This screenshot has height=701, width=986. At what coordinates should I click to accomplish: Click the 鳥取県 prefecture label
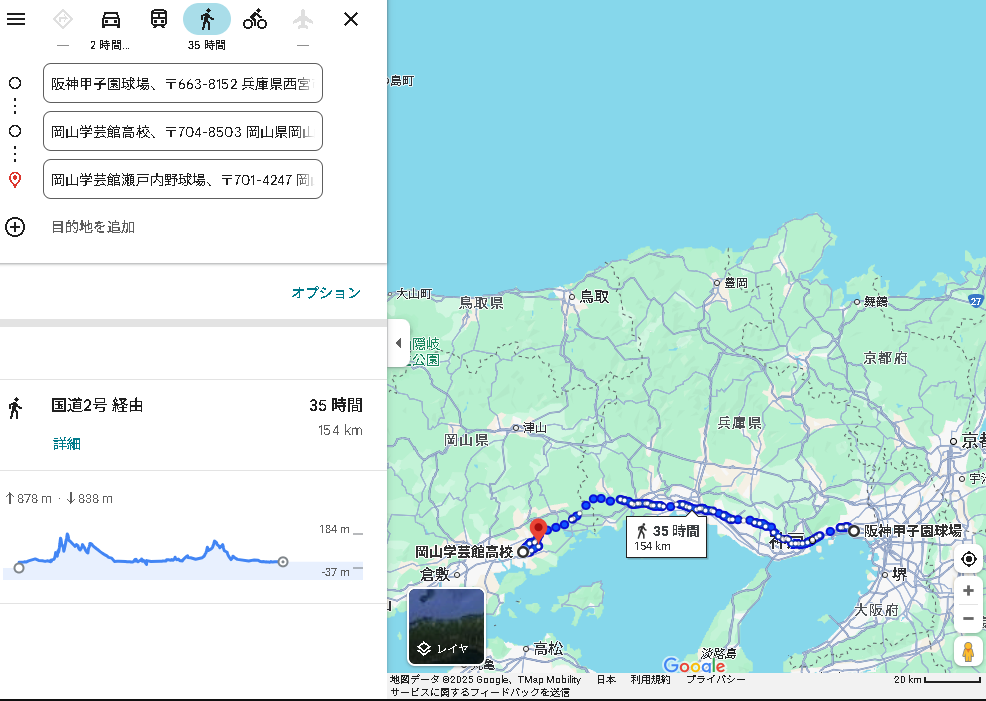tap(481, 303)
